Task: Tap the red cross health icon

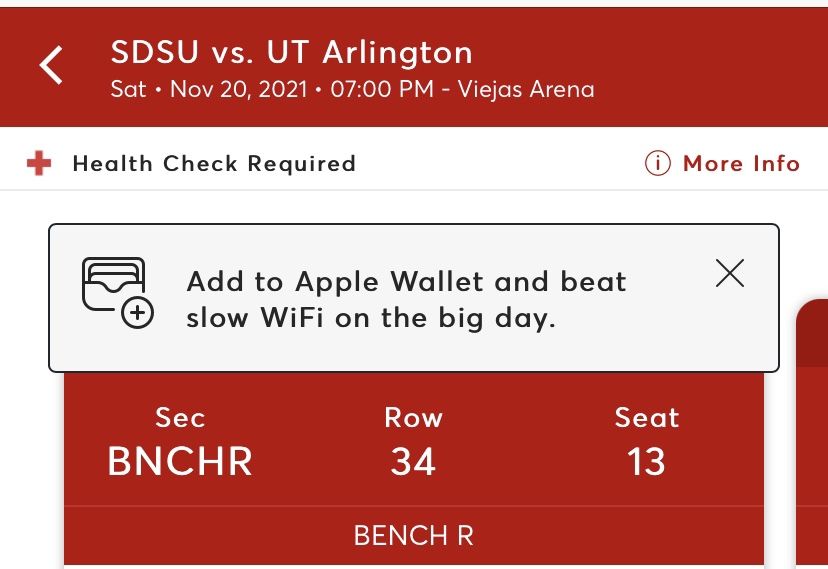Action: click(39, 164)
